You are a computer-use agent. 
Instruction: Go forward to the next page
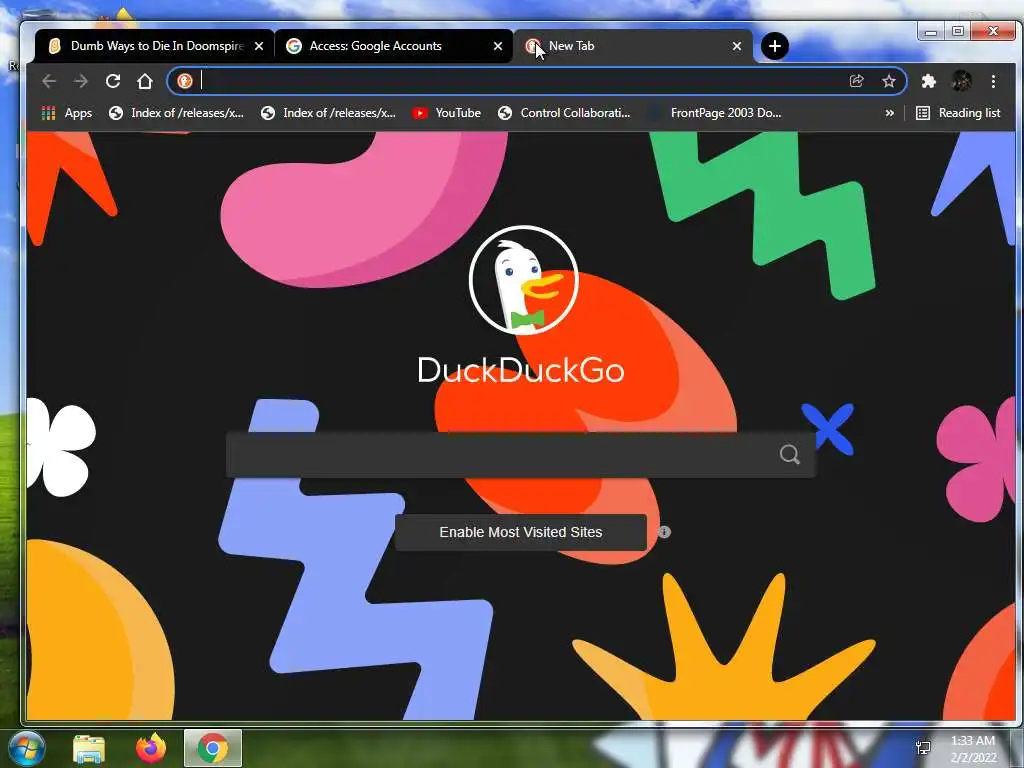click(x=81, y=81)
